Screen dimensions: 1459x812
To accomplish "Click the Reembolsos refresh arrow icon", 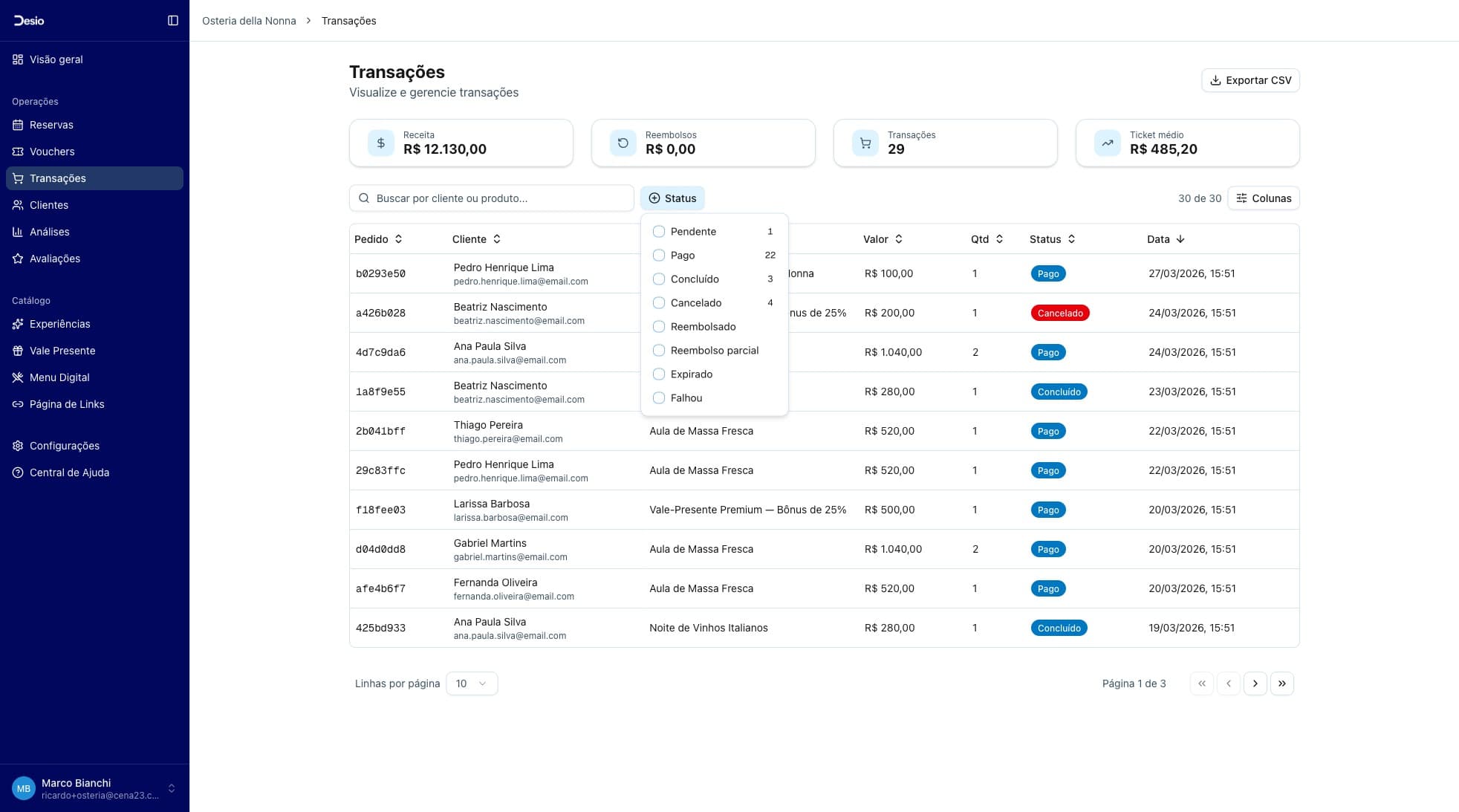I will coord(623,143).
